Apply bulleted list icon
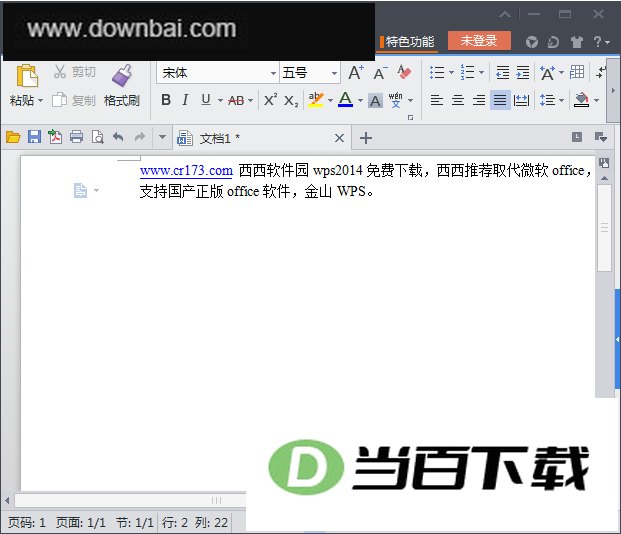621x534 pixels. point(437,72)
